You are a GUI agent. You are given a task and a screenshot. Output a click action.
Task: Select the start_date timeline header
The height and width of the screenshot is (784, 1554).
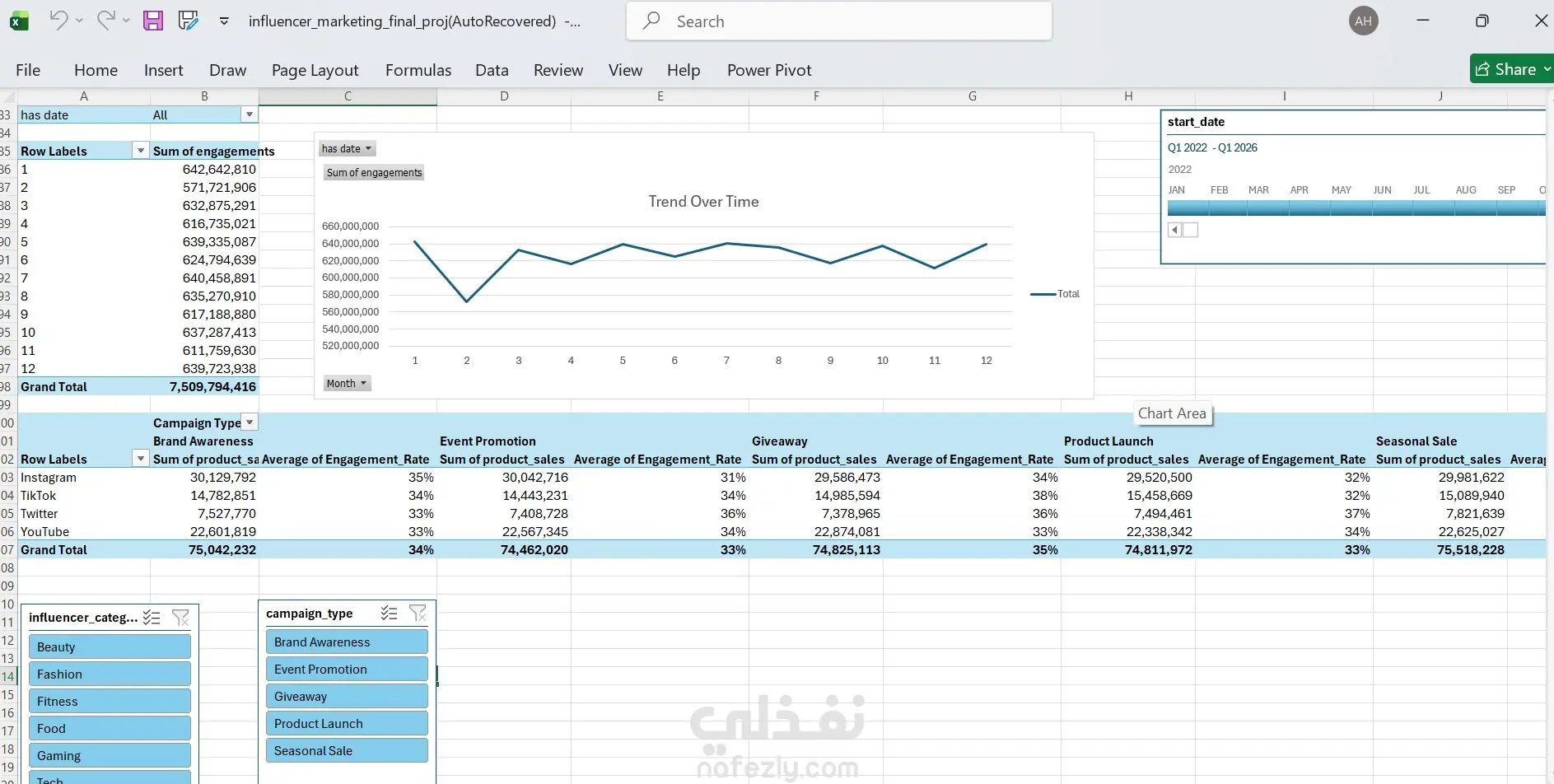[1196, 122]
